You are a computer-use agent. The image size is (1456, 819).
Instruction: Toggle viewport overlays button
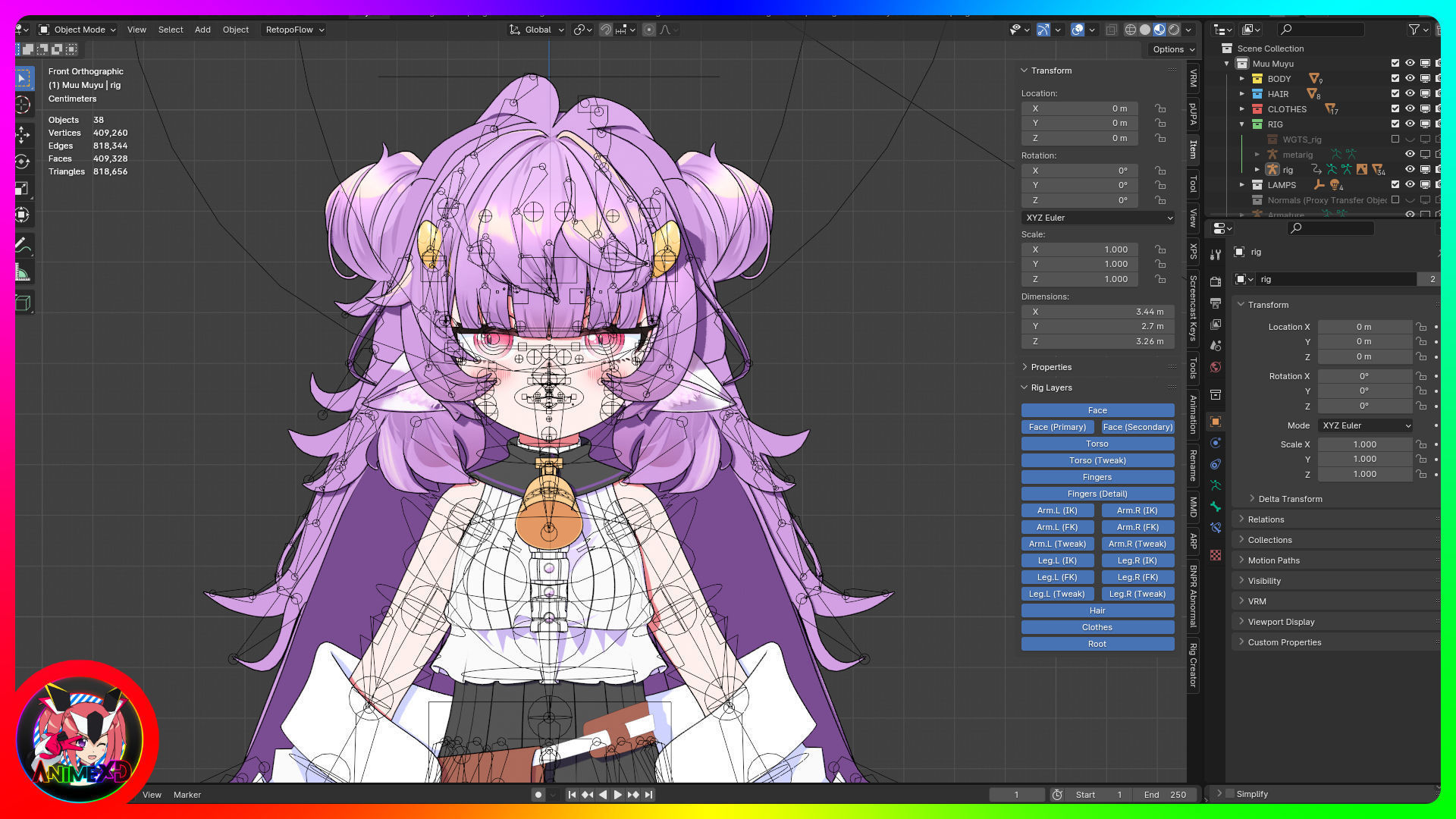[1077, 30]
